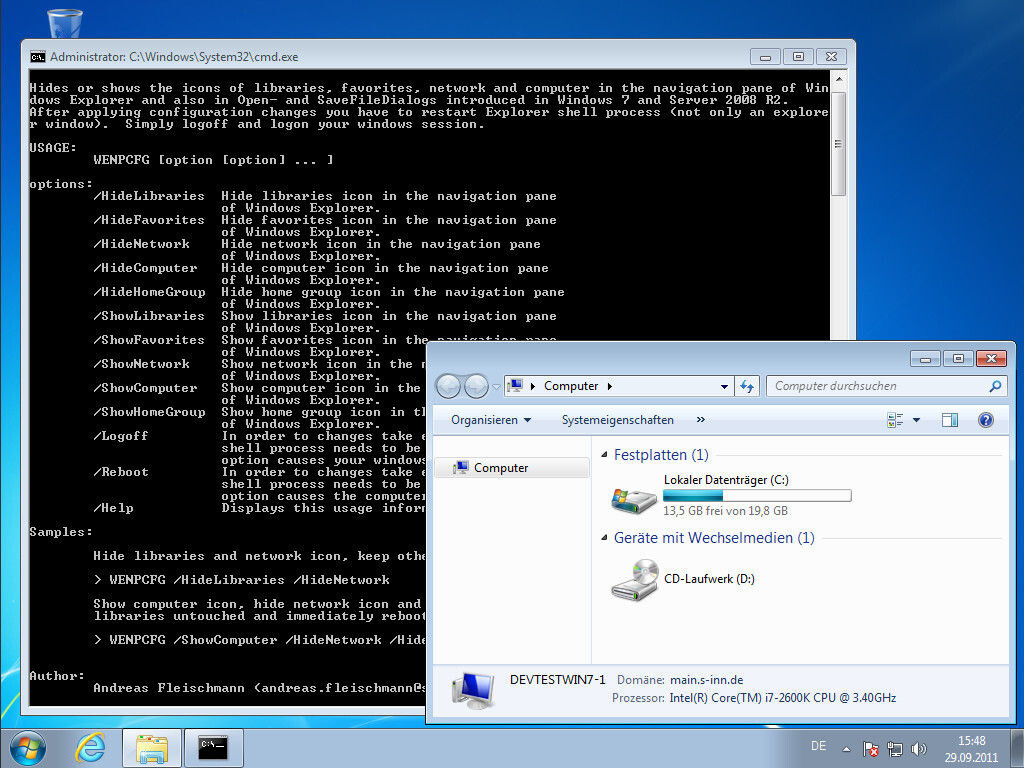Click the Festplatten (1) group header
Image resolution: width=1024 pixels, height=768 pixels.
(661, 455)
